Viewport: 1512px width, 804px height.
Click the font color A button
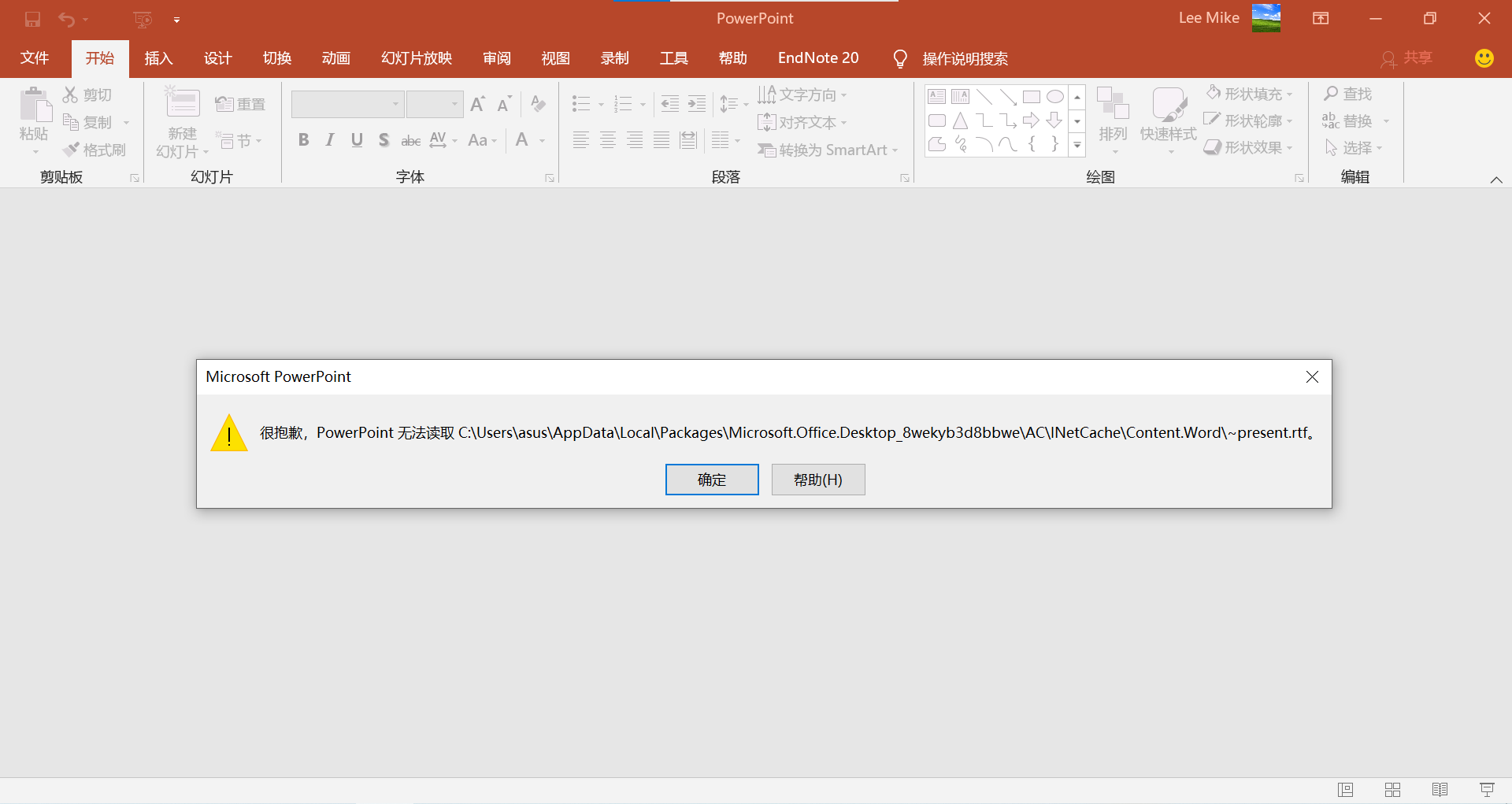pos(521,140)
